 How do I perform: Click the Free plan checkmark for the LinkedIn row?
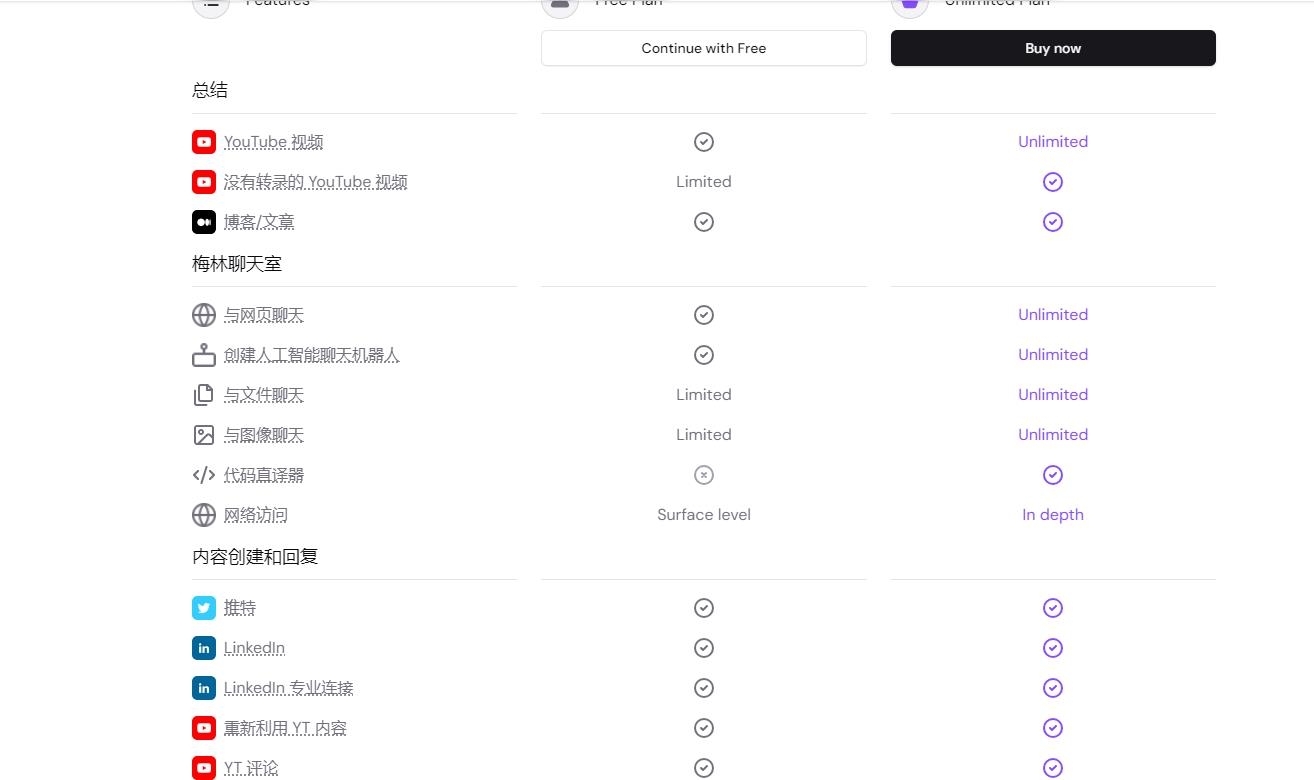[x=704, y=648]
